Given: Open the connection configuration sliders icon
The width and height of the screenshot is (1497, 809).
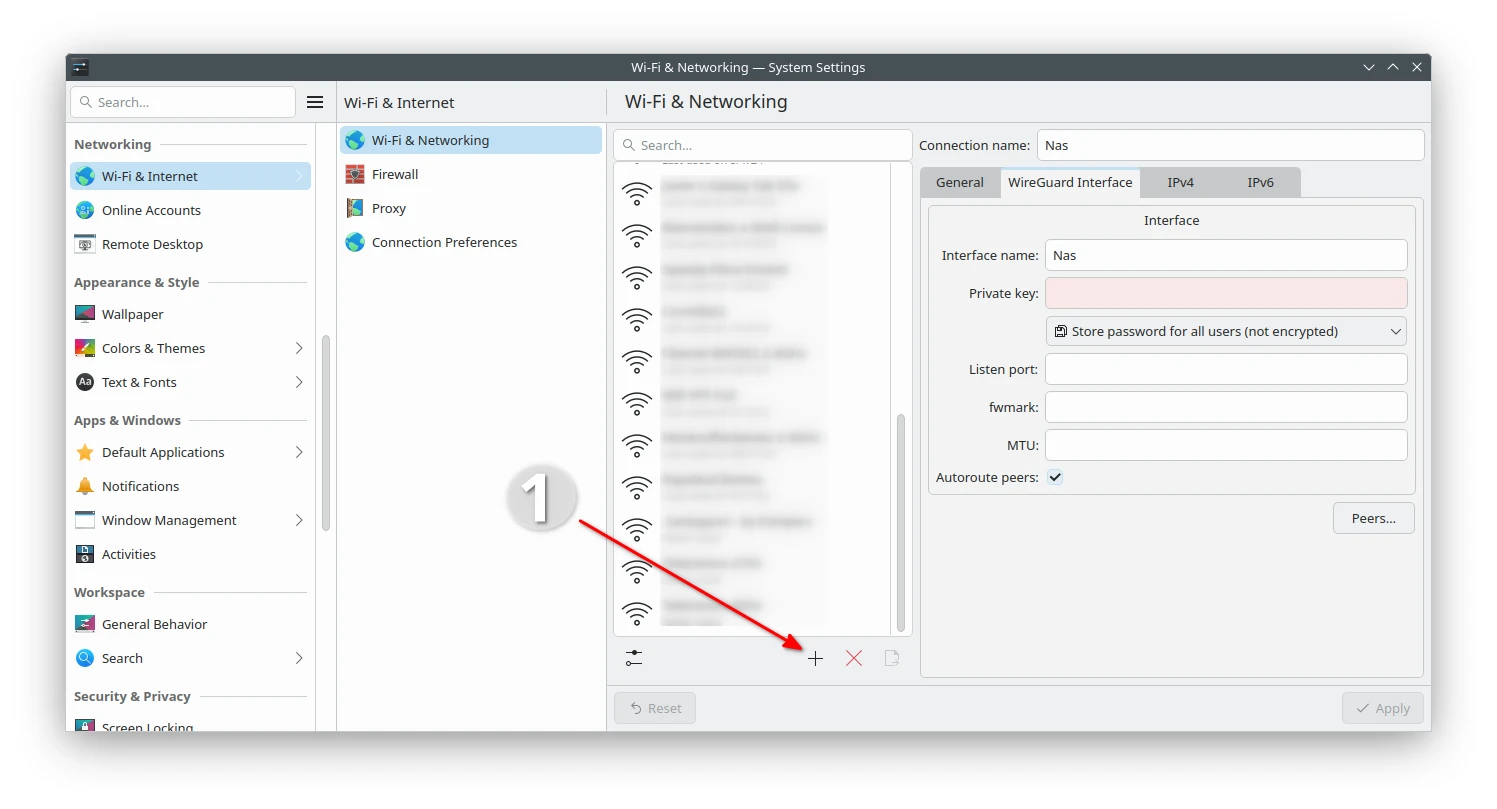Looking at the screenshot, I should [634, 658].
